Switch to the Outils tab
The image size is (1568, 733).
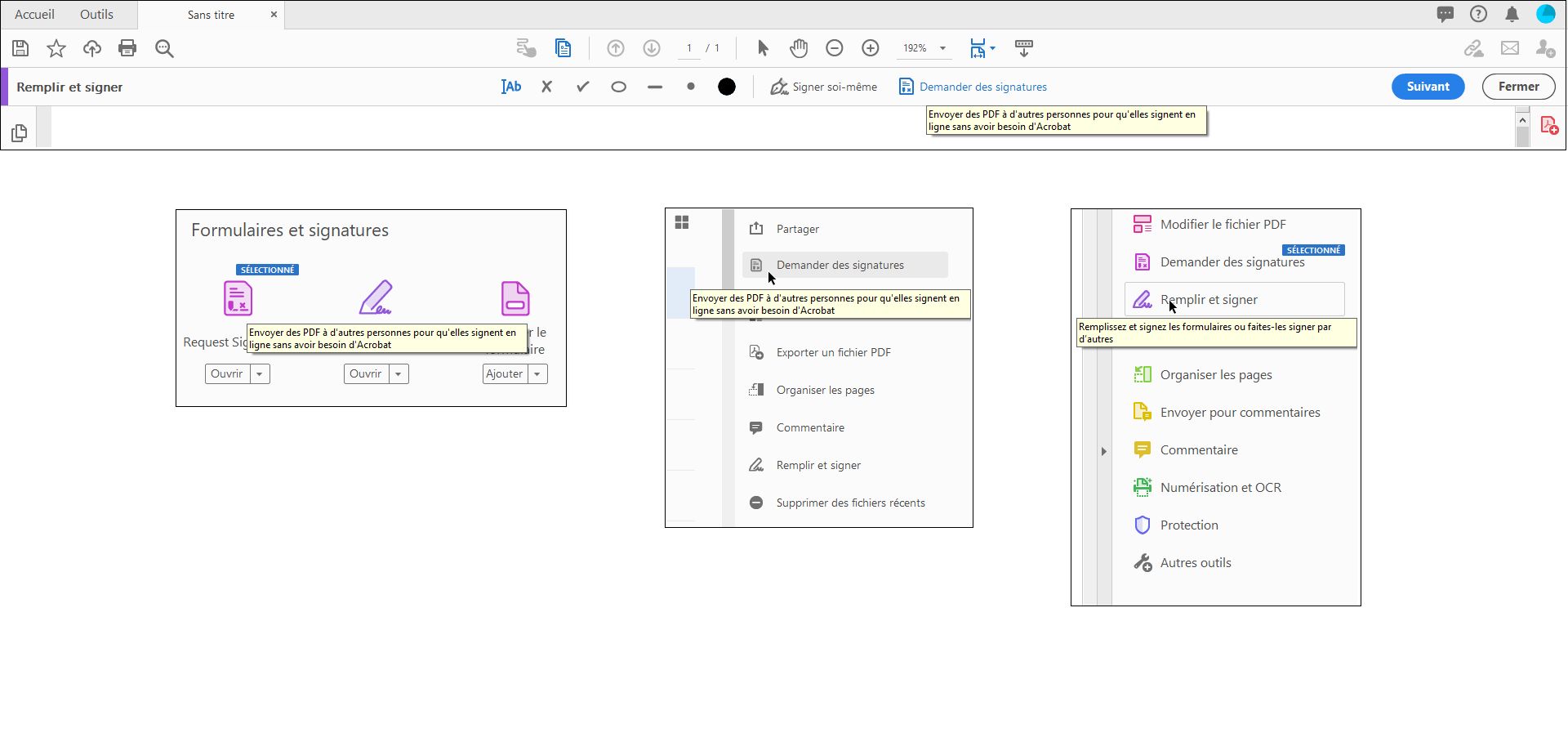pos(96,14)
